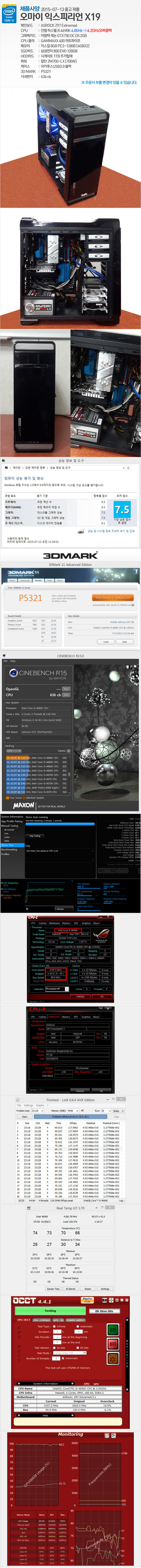Select the 64 bits test version in OCCT
This screenshot has height=1568, width=141.
[x=78, y=1348]
